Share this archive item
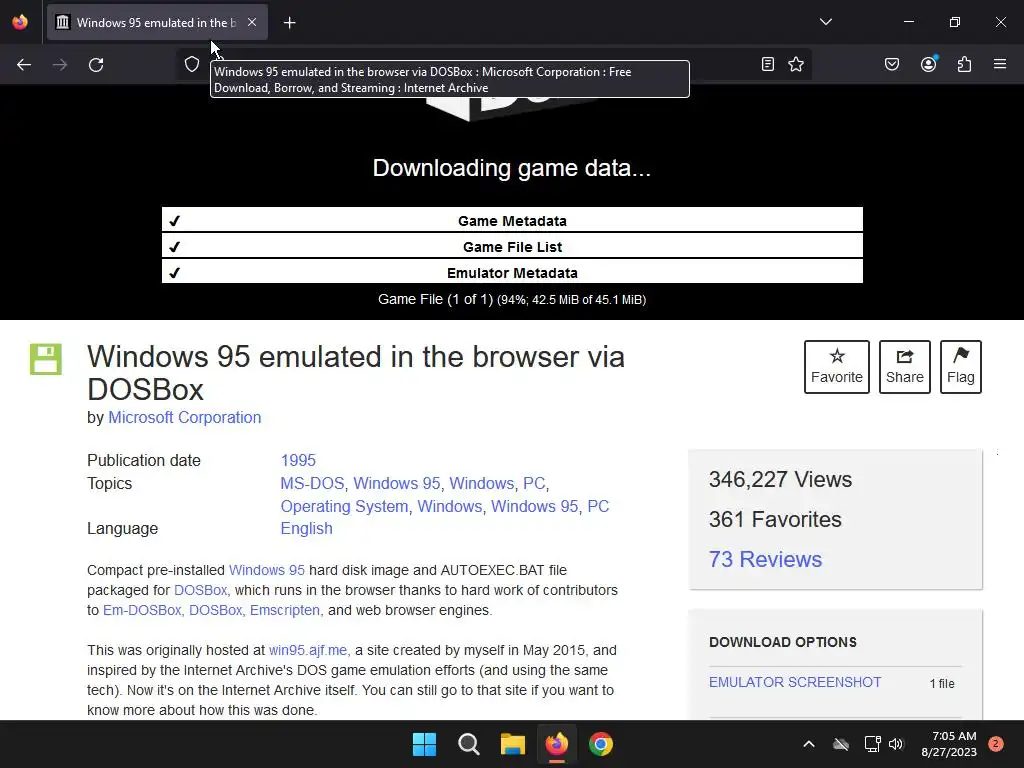This screenshot has height=768, width=1024. 904,366
